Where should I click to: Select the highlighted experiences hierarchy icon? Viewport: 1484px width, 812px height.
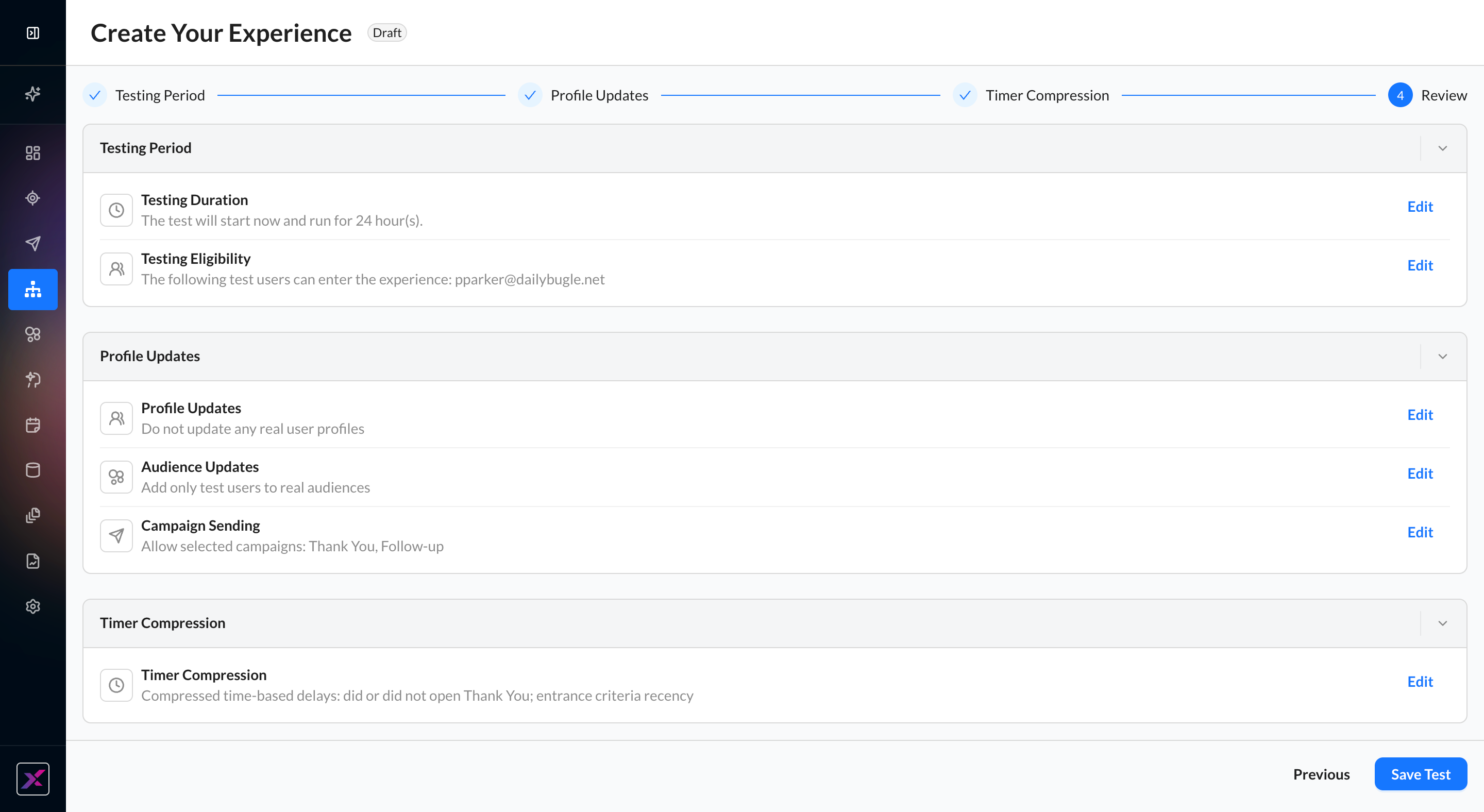click(x=33, y=289)
